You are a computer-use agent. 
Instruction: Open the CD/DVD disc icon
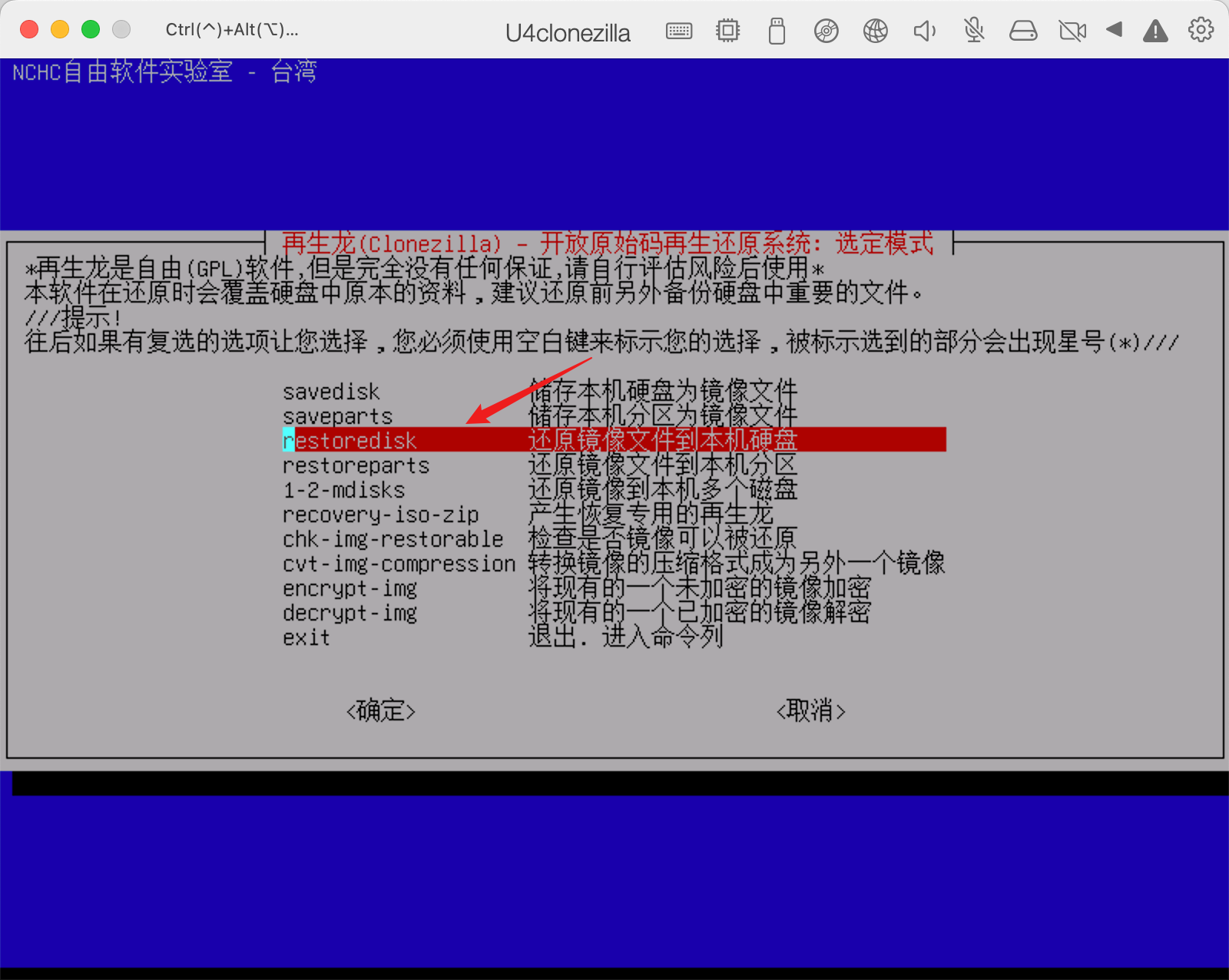click(x=826, y=31)
